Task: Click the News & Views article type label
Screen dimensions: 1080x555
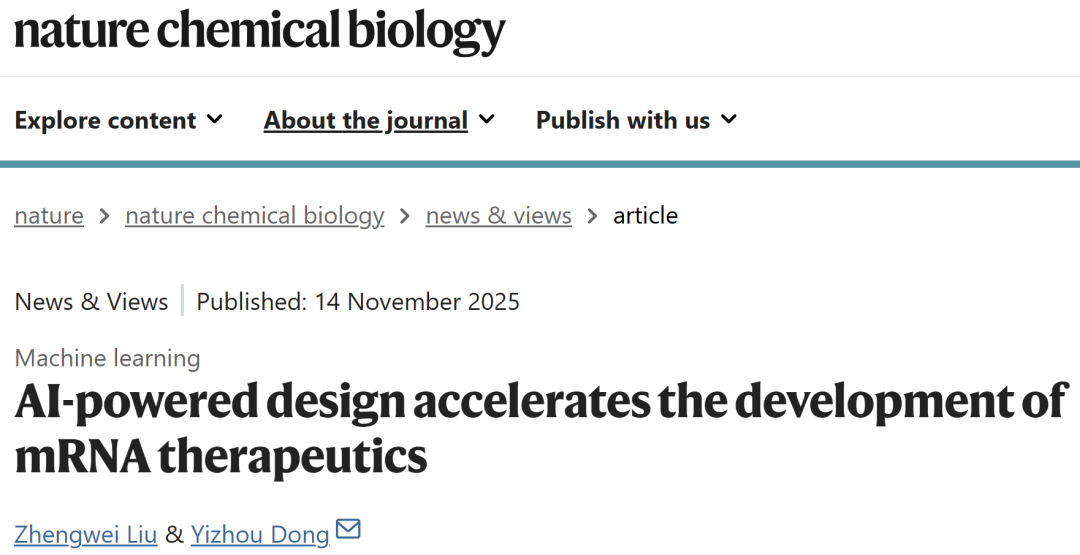Action: [x=91, y=302]
